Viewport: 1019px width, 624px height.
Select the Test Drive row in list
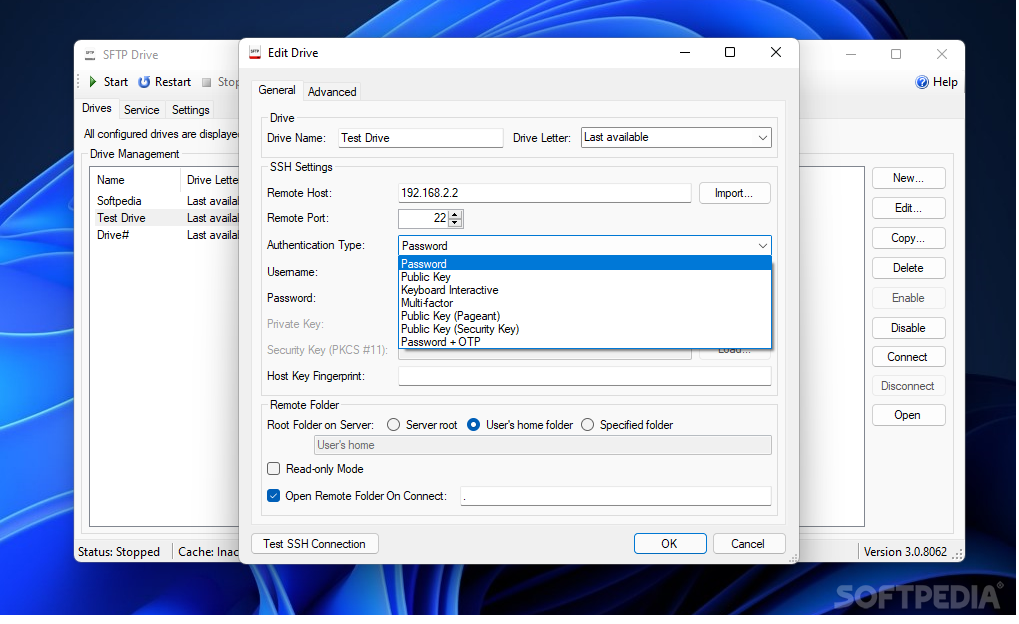click(x=165, y=218)
